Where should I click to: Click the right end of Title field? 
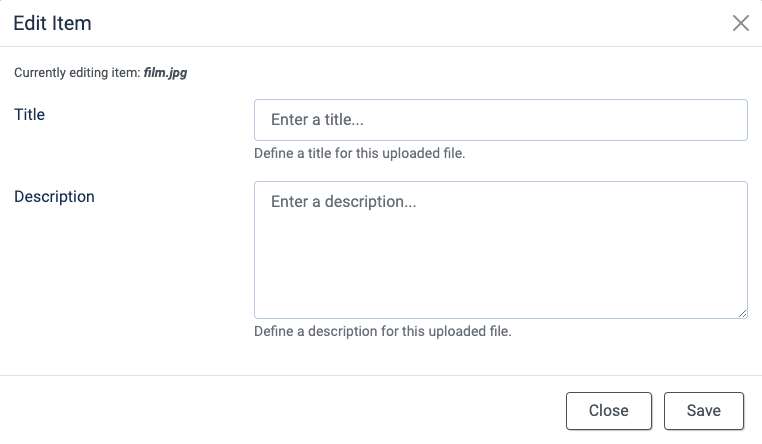click(720, 120)
